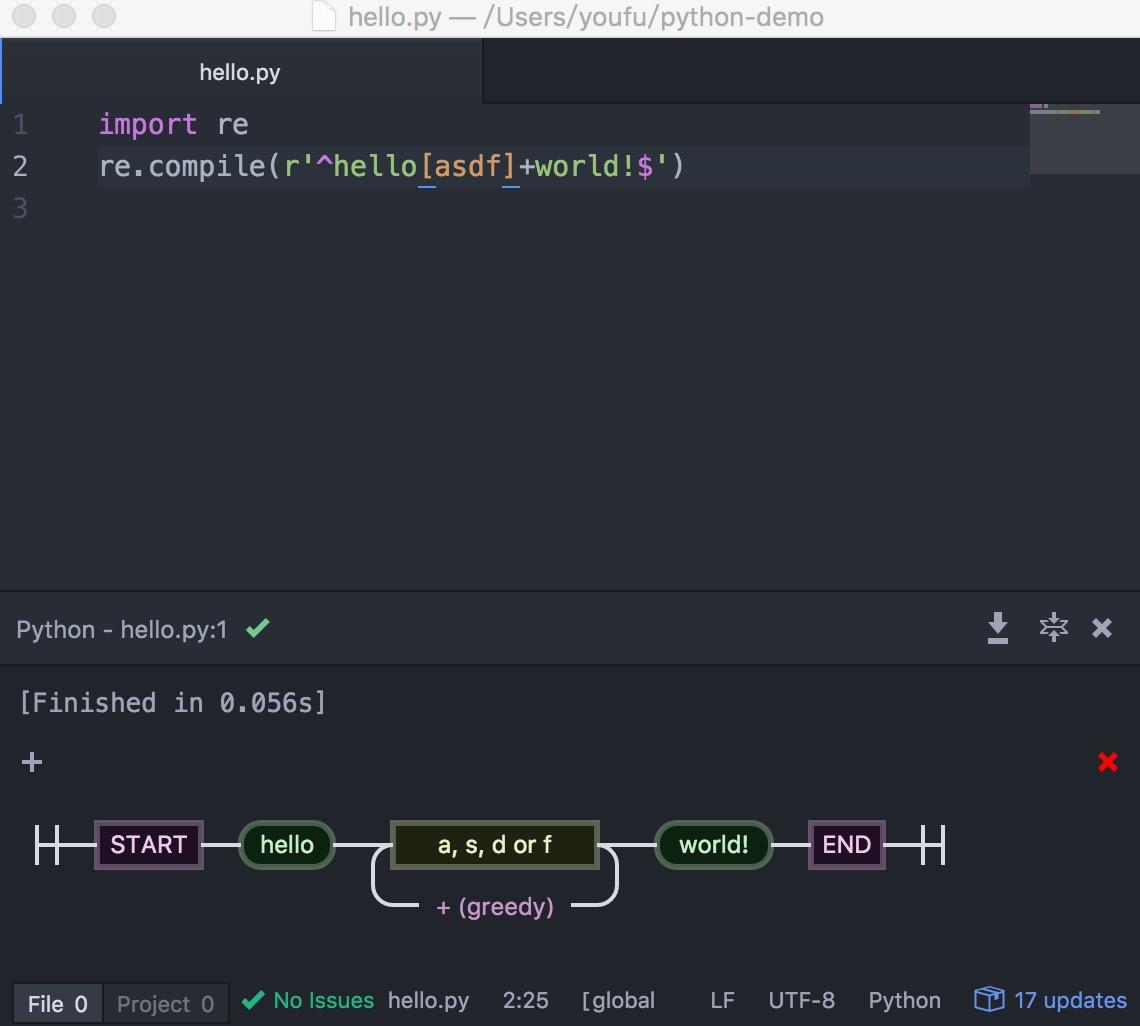Open the File 0 linter scope tab
Image resolution: width=1140 pixels, height=1026 pixels.
pyautogui.click(x=57, y=1003)
